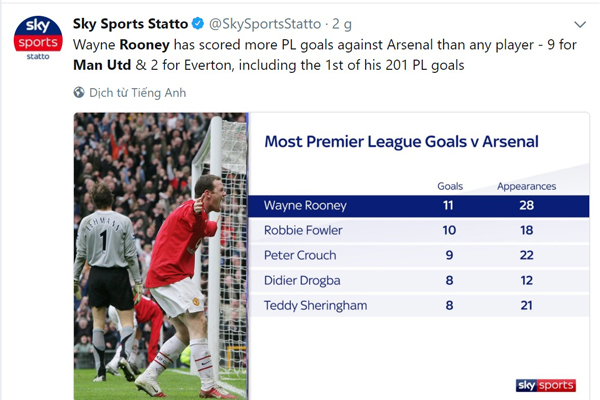Screen dimensions: 600x400
Task: Open the tweet options chevron menu
Action: click(580, 24)
